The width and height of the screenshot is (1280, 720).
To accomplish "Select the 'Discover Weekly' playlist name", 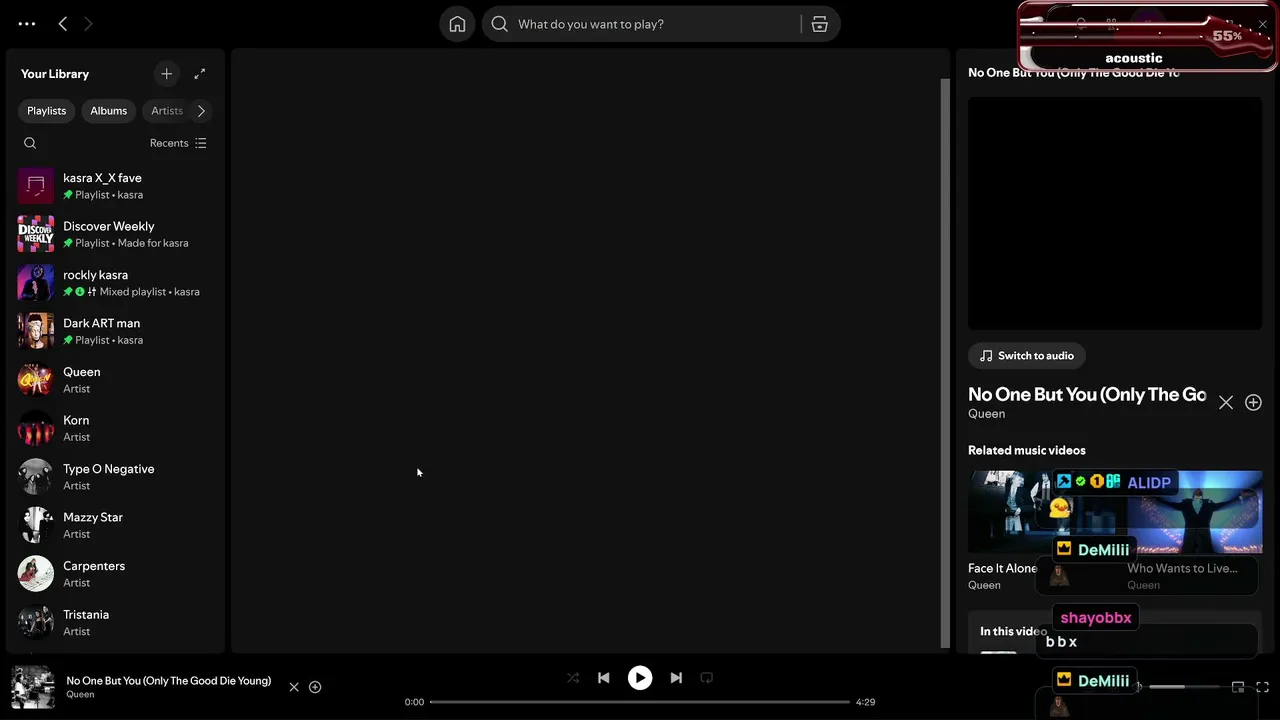I will tap(109, 226).
